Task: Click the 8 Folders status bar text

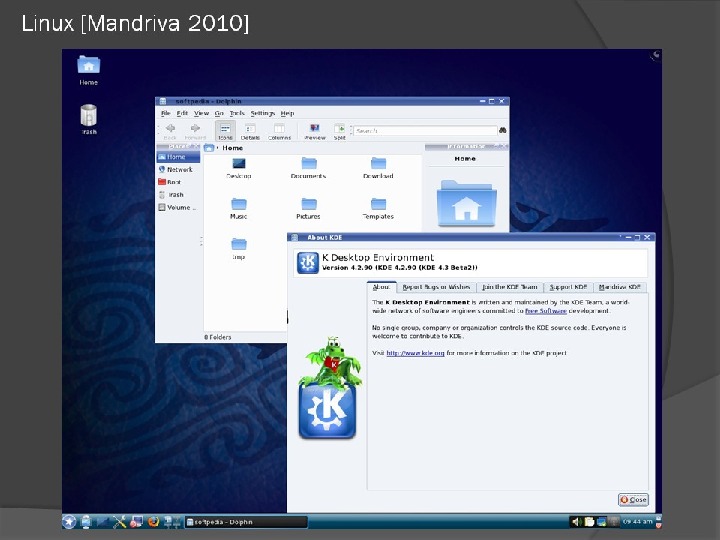Action: [218, 337]
